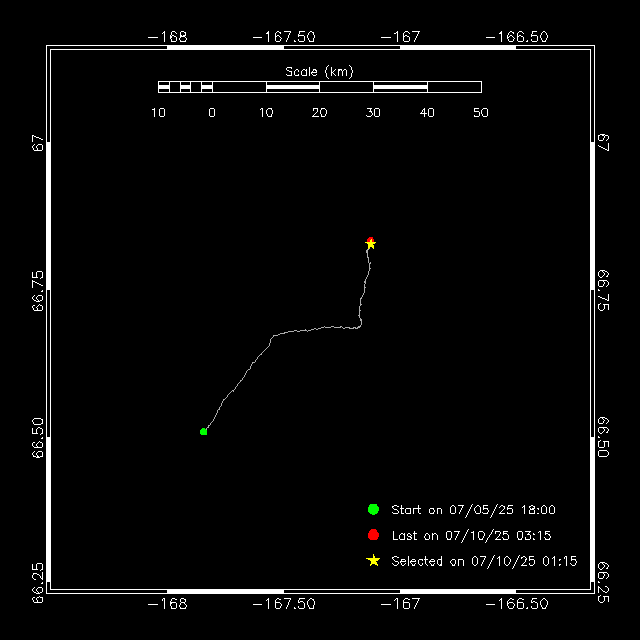Click the green start marker on the track

pos(204,432)
